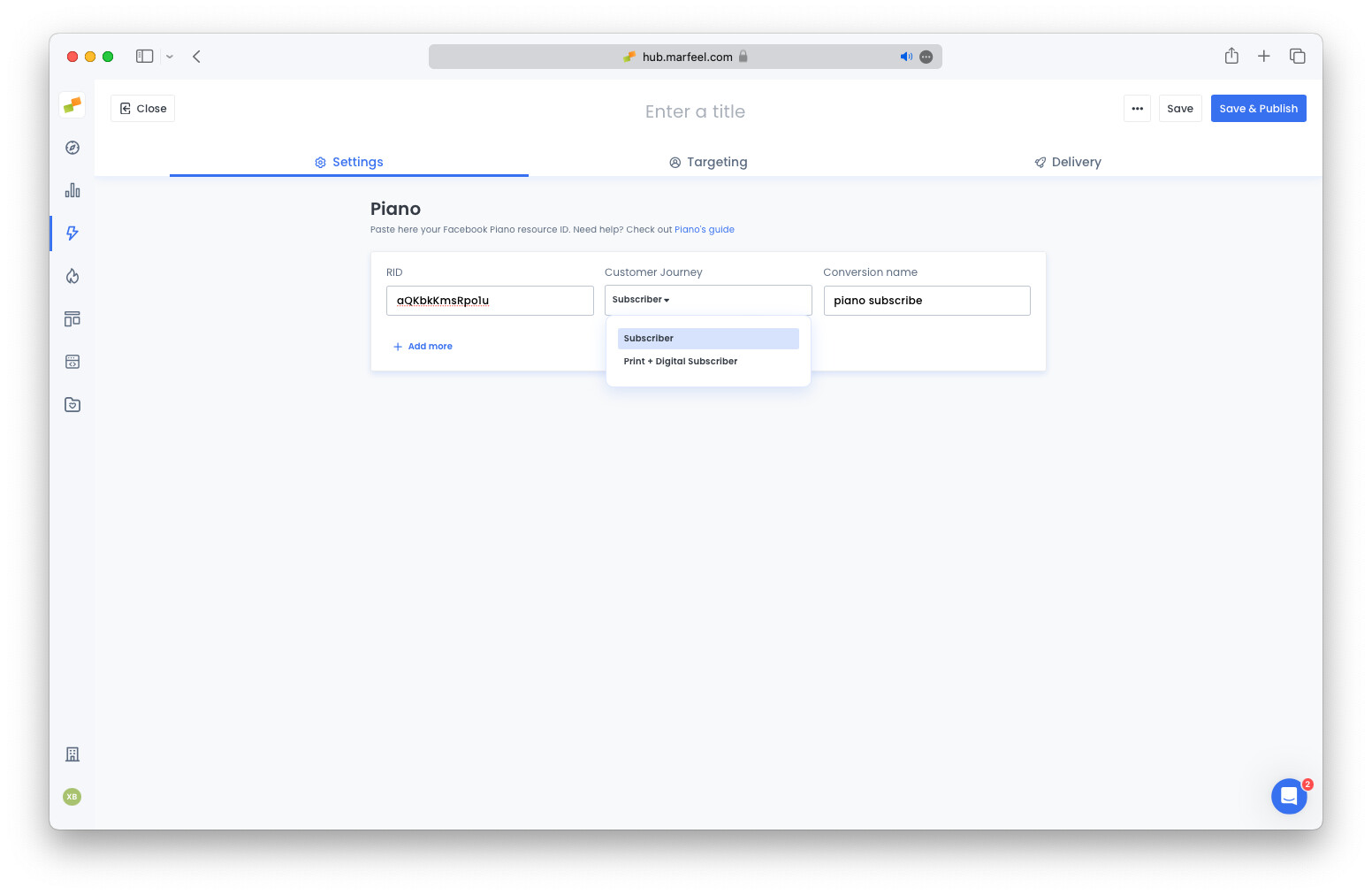
Task: Open the Intercom chat bubble
Action: point(1289,796)
